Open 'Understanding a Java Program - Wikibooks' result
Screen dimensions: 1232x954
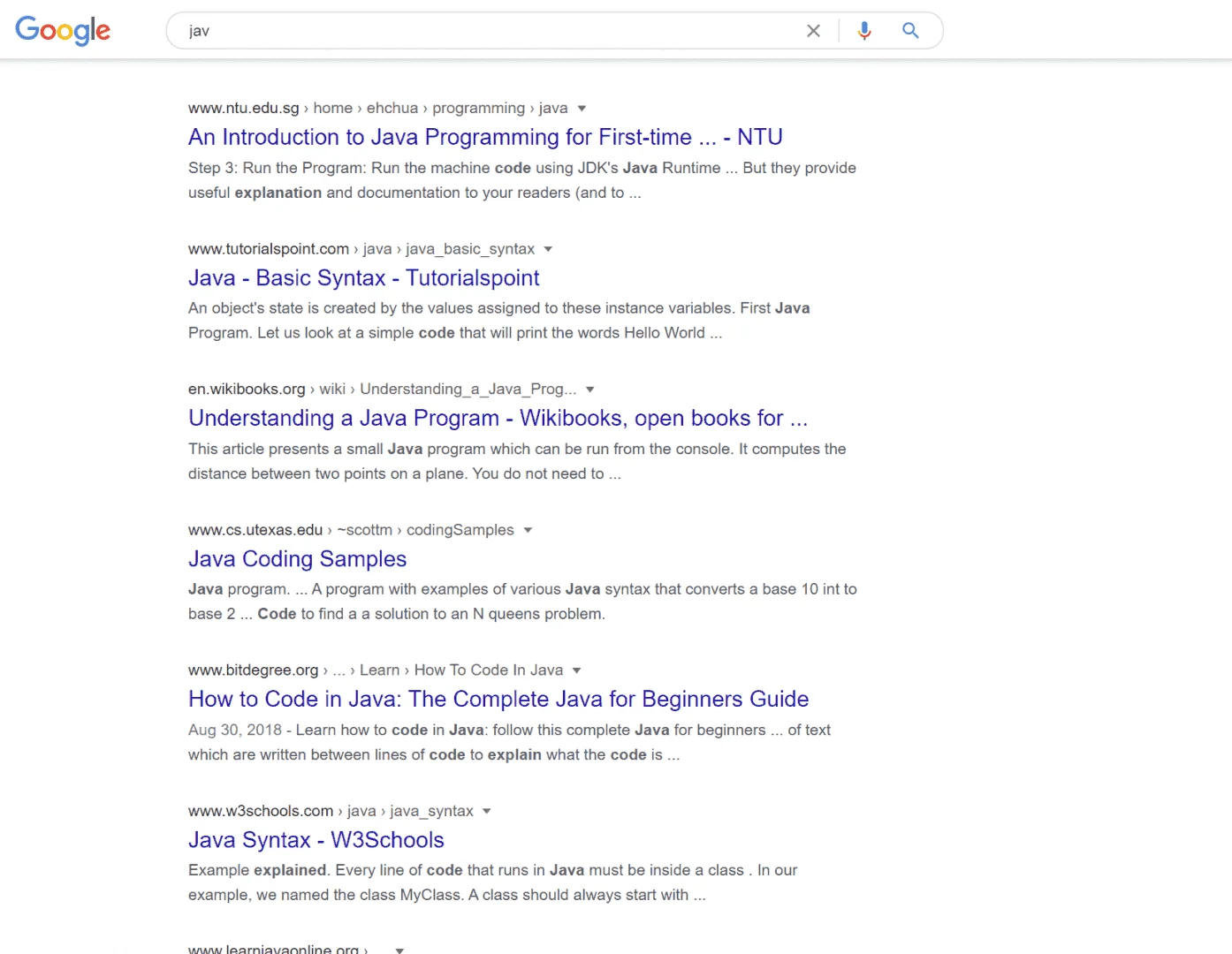point(498,418)
